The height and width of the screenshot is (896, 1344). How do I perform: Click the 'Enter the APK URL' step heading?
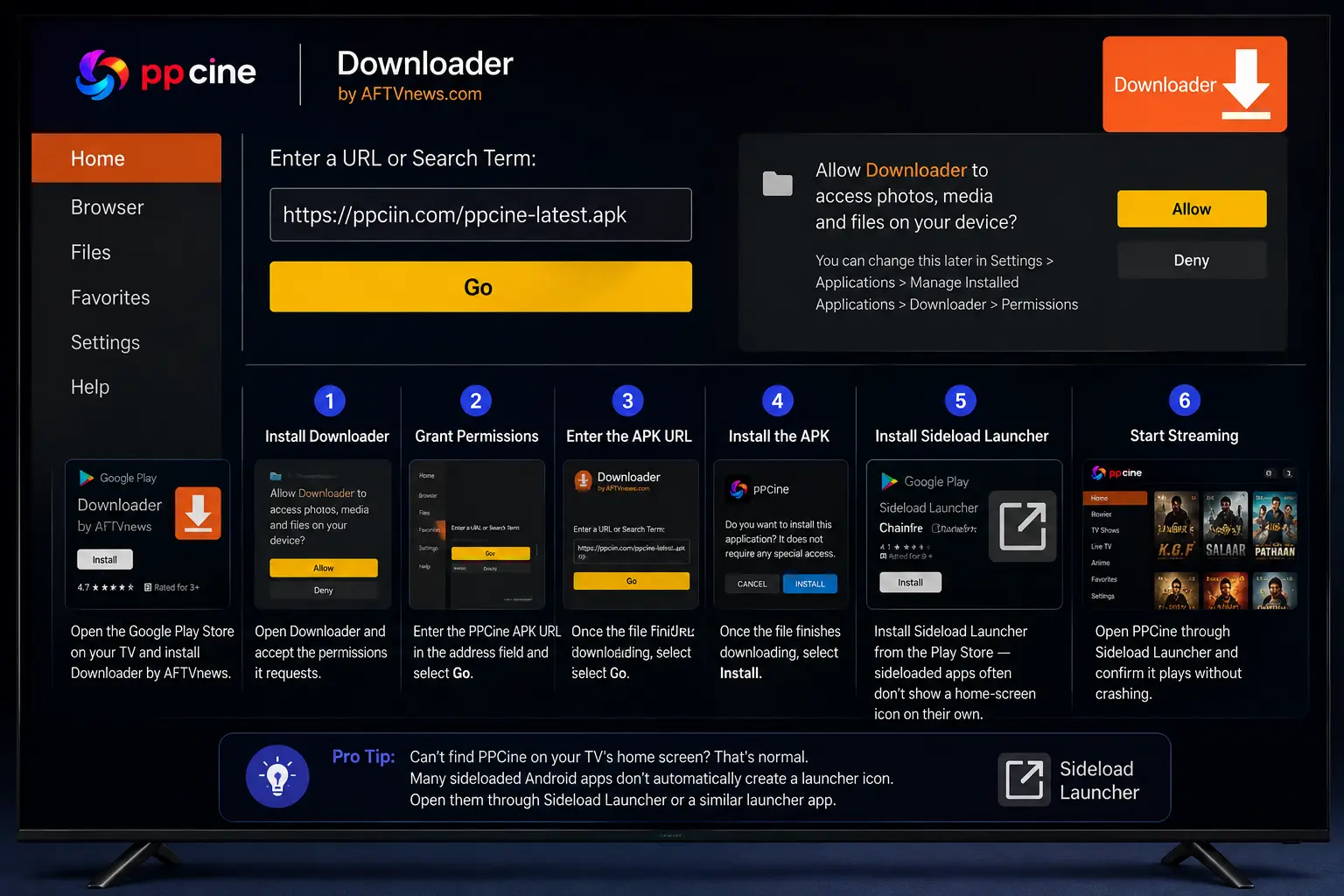click(629, 436)
